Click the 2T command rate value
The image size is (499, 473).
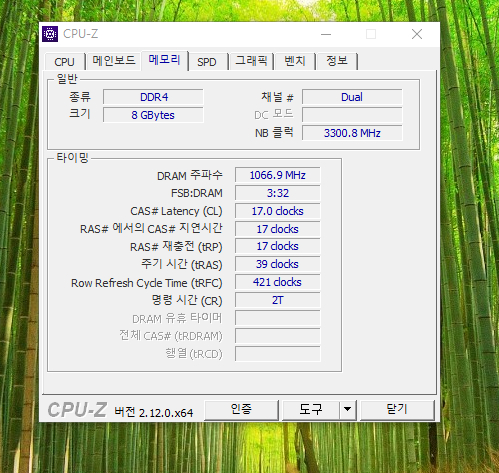click(277, 300)
